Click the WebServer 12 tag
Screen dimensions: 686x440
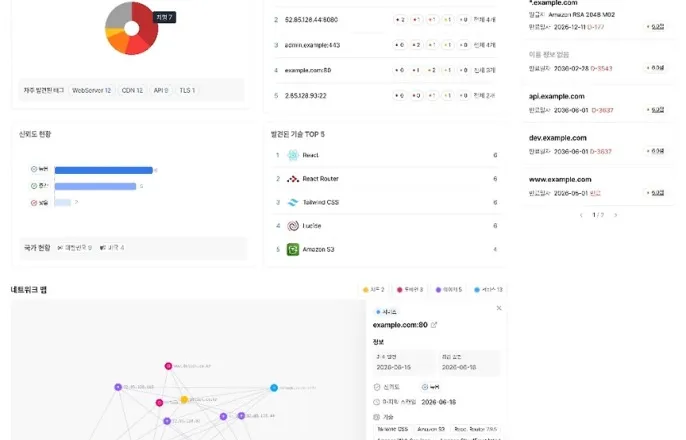click(91, 91)
